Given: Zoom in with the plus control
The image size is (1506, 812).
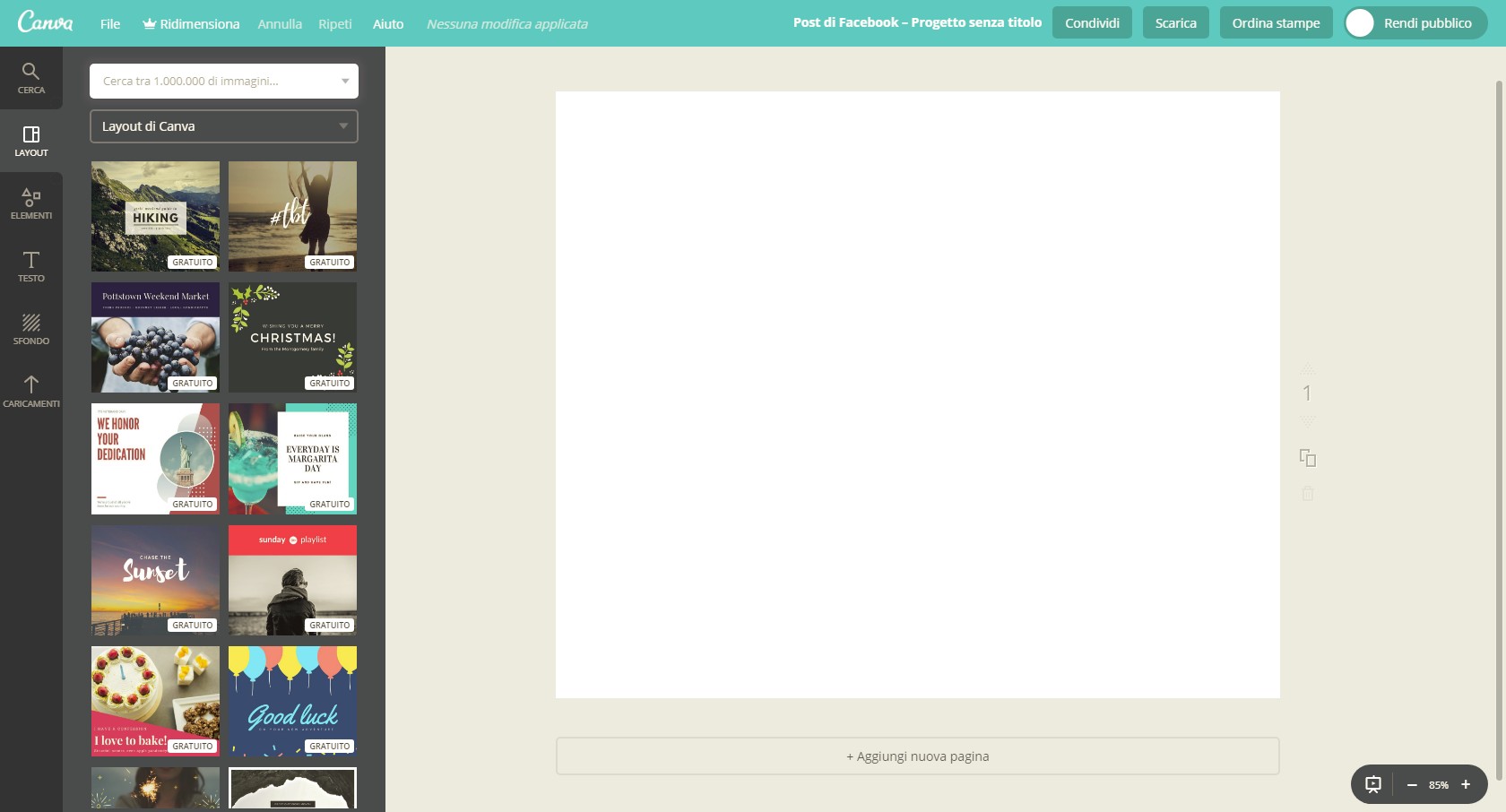Looking at the screenshot, I should pos(1467,784).
